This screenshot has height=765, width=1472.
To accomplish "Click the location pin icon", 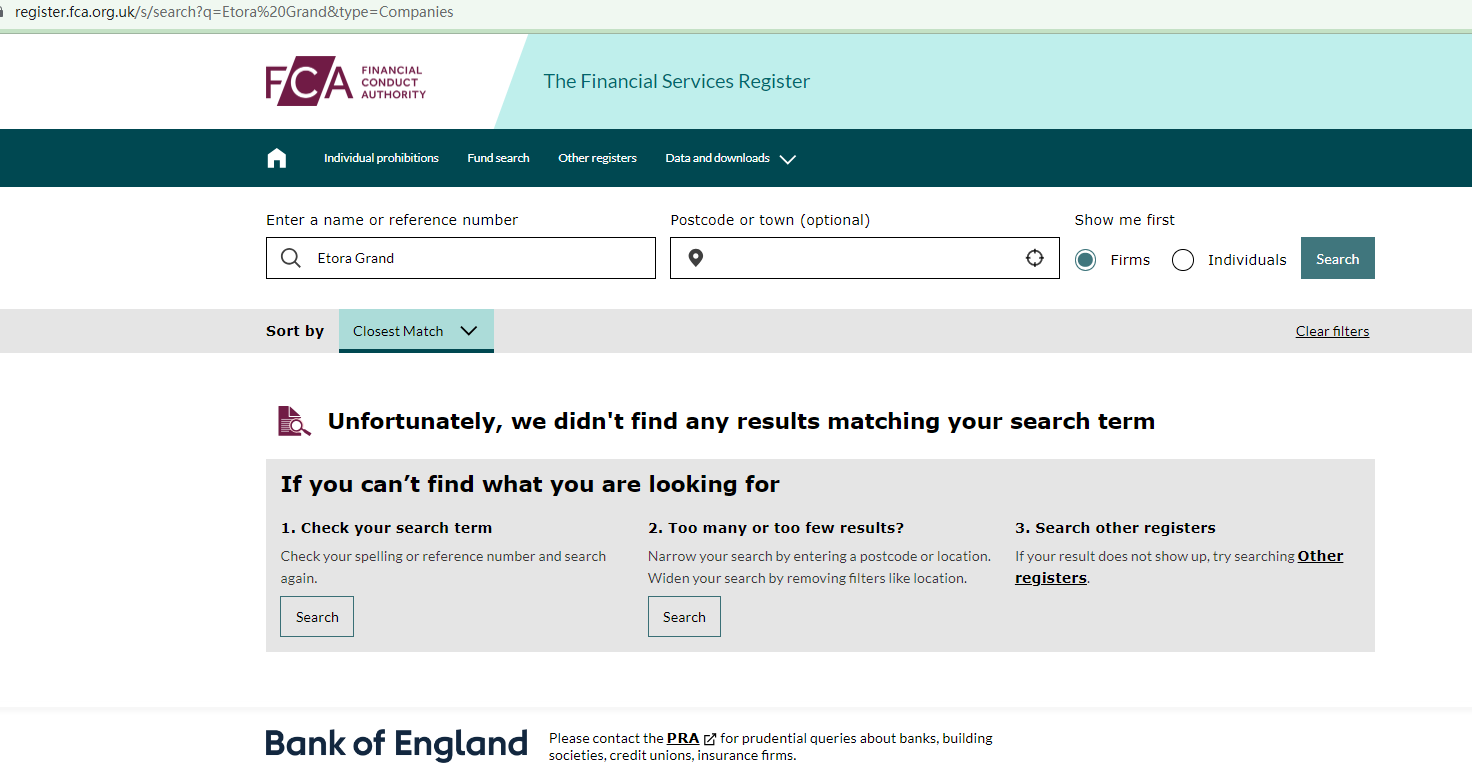I will pos(696,258).
